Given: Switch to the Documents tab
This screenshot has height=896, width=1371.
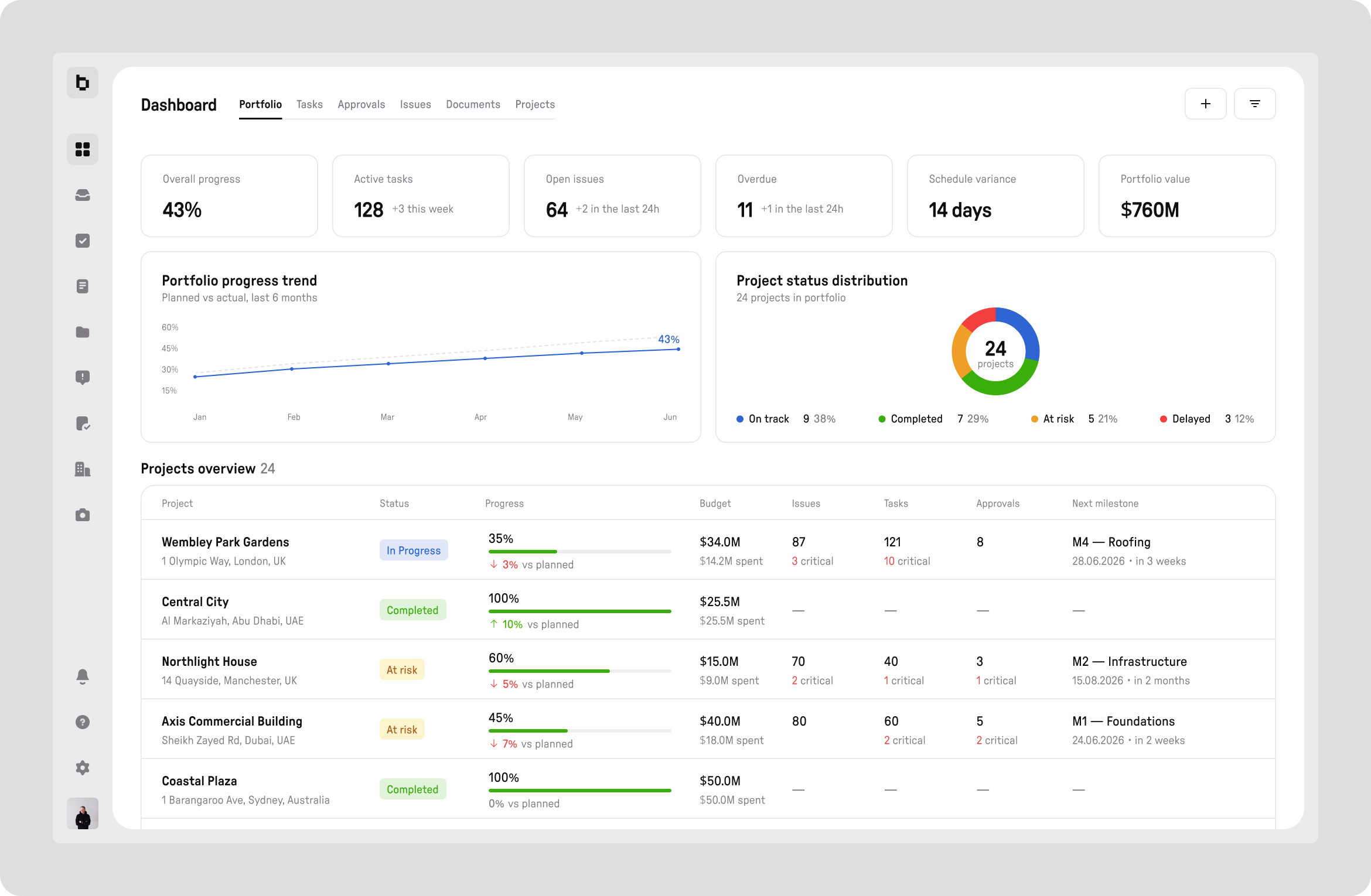Looking at the screenshot, I should click(473, 104).
